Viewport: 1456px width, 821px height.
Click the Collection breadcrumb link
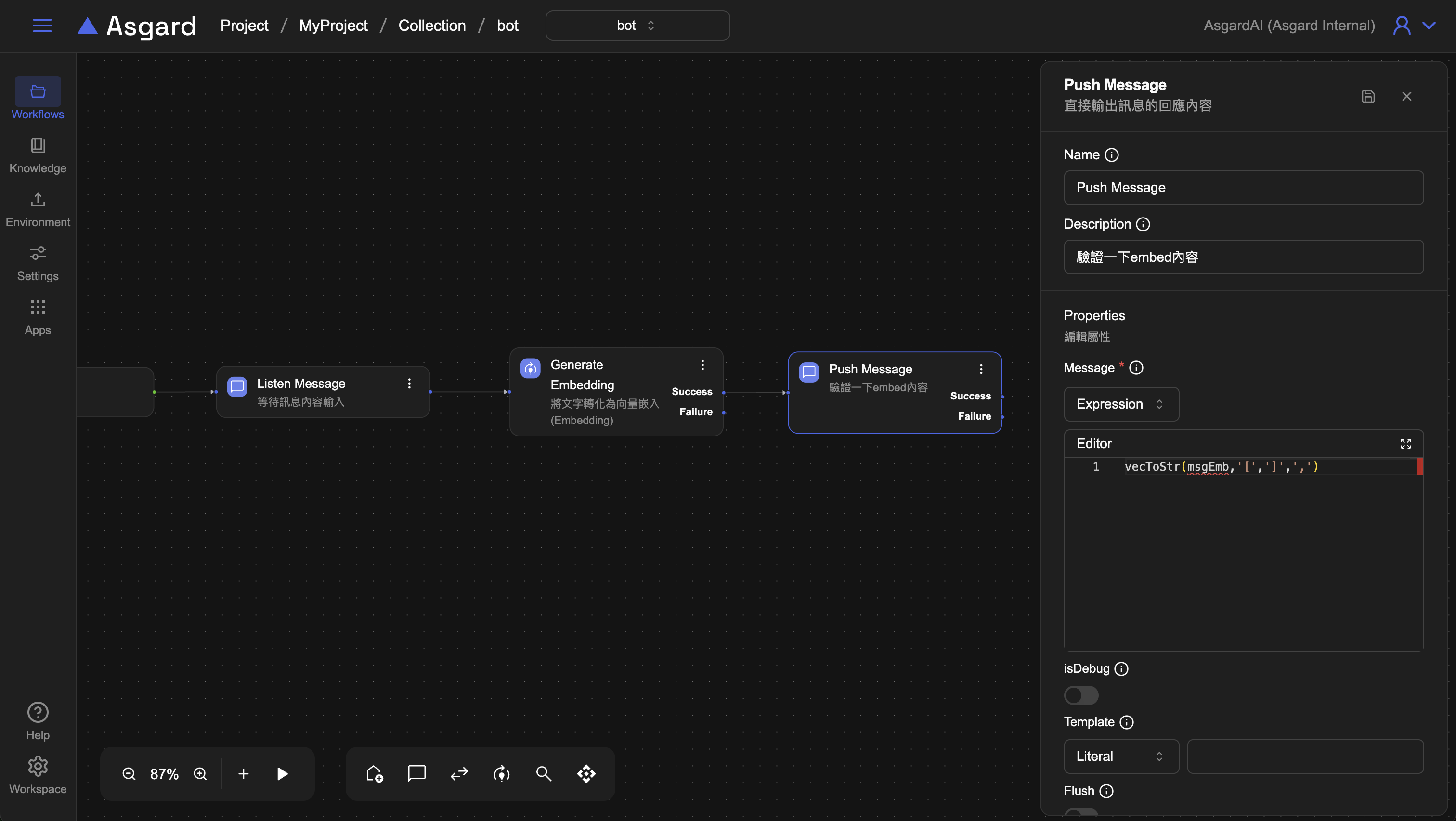coord(432,26)
